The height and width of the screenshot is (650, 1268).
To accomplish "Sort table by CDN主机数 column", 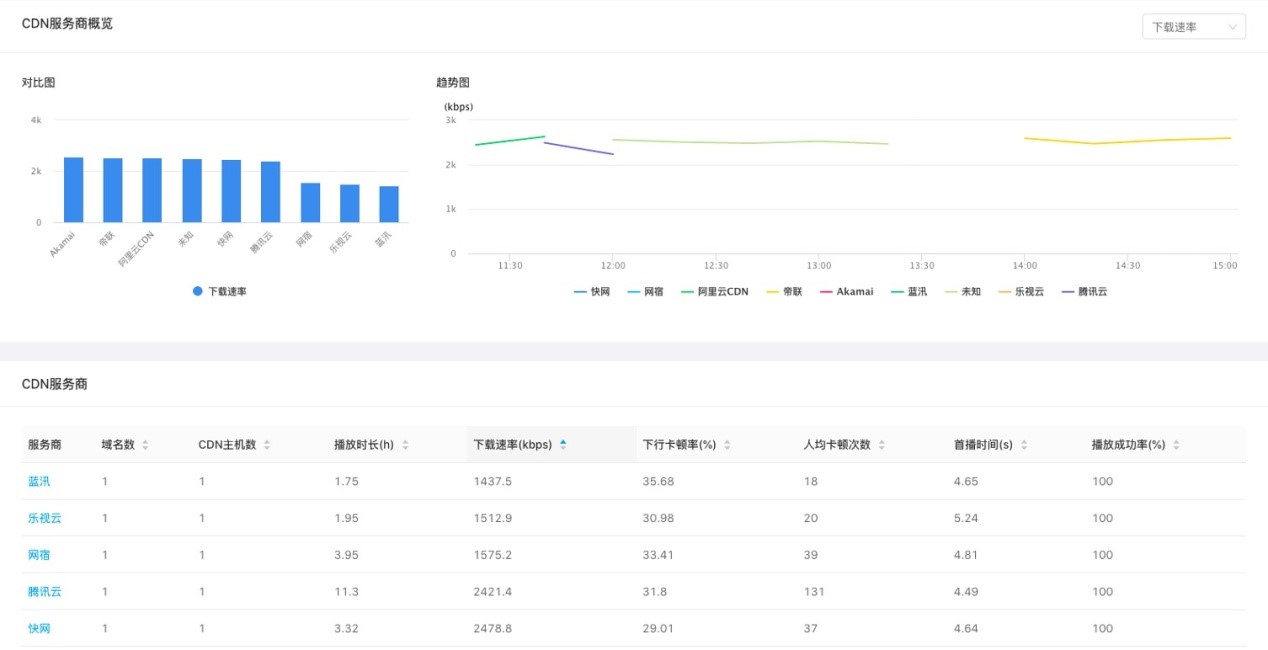I will (235, 445).
